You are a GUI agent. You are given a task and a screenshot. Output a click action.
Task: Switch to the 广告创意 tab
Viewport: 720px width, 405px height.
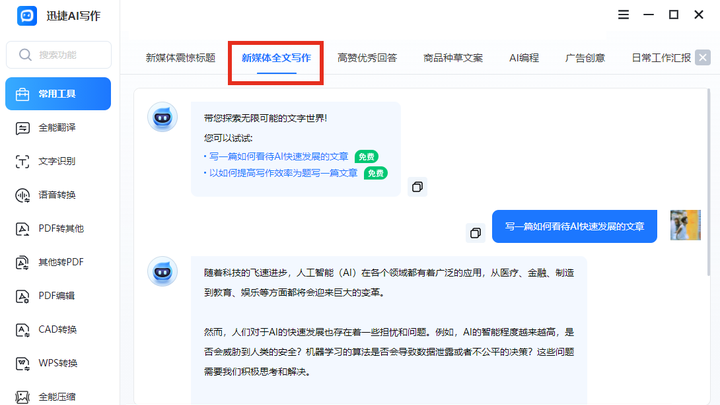click(x=585, y=58)
